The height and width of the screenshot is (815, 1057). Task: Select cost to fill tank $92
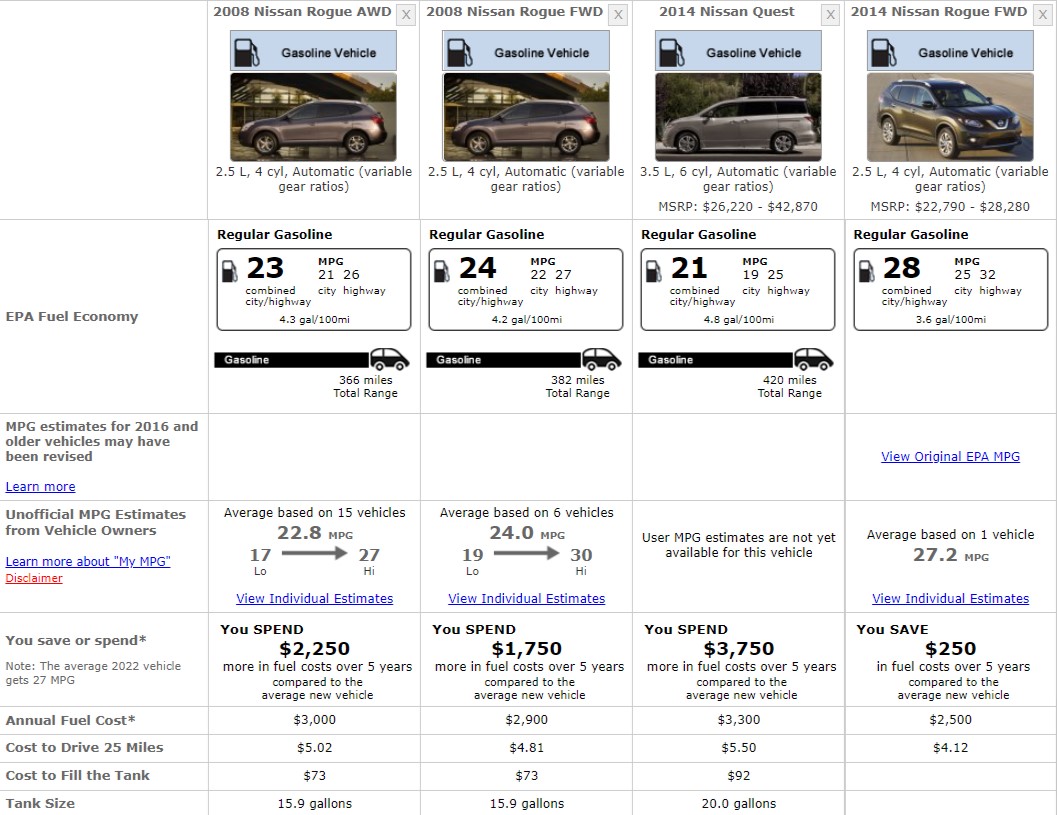click(739, 776)
